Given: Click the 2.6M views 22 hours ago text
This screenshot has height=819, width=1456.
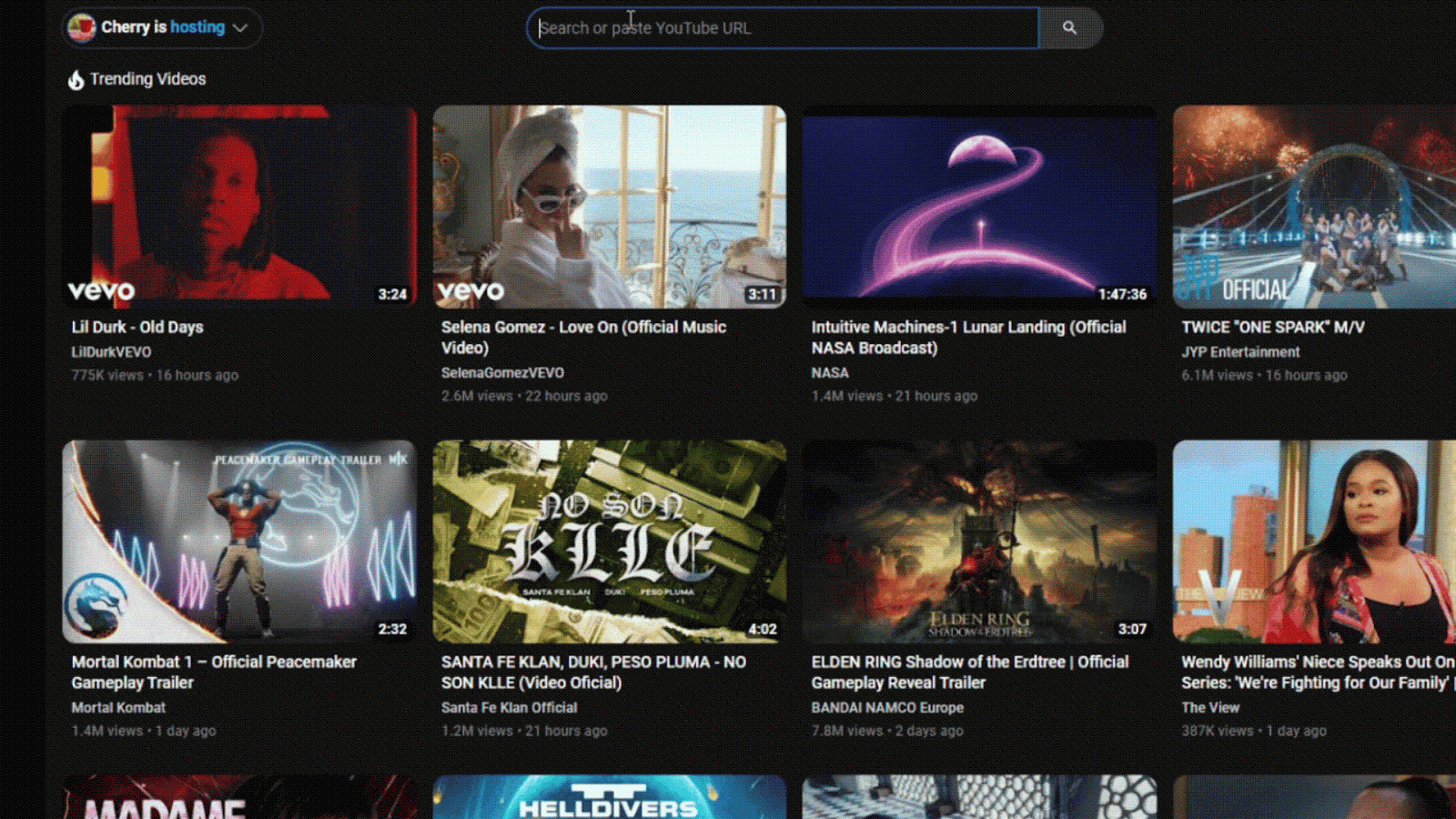Looking at the screenshot, I should click(524, 396).
